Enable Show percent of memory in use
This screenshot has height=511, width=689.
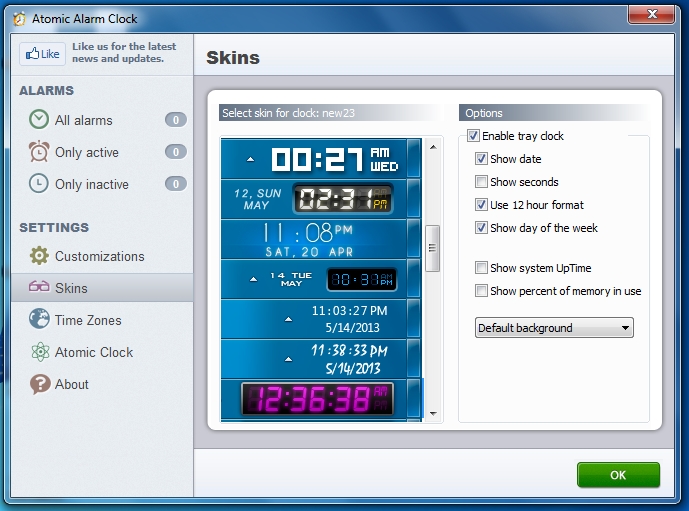481,290
